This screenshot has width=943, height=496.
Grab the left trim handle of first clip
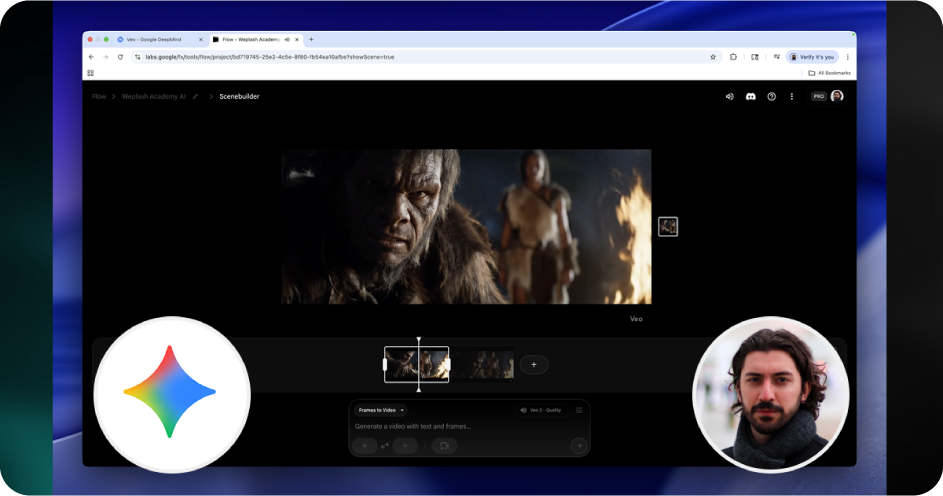point(385,364)
